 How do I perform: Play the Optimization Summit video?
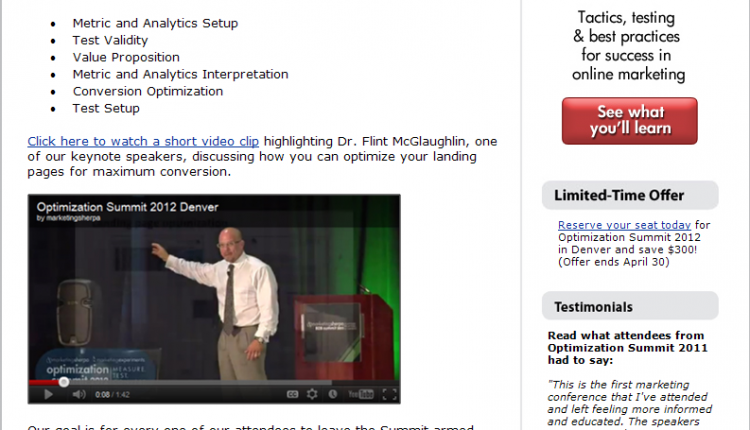pos(48,395)
